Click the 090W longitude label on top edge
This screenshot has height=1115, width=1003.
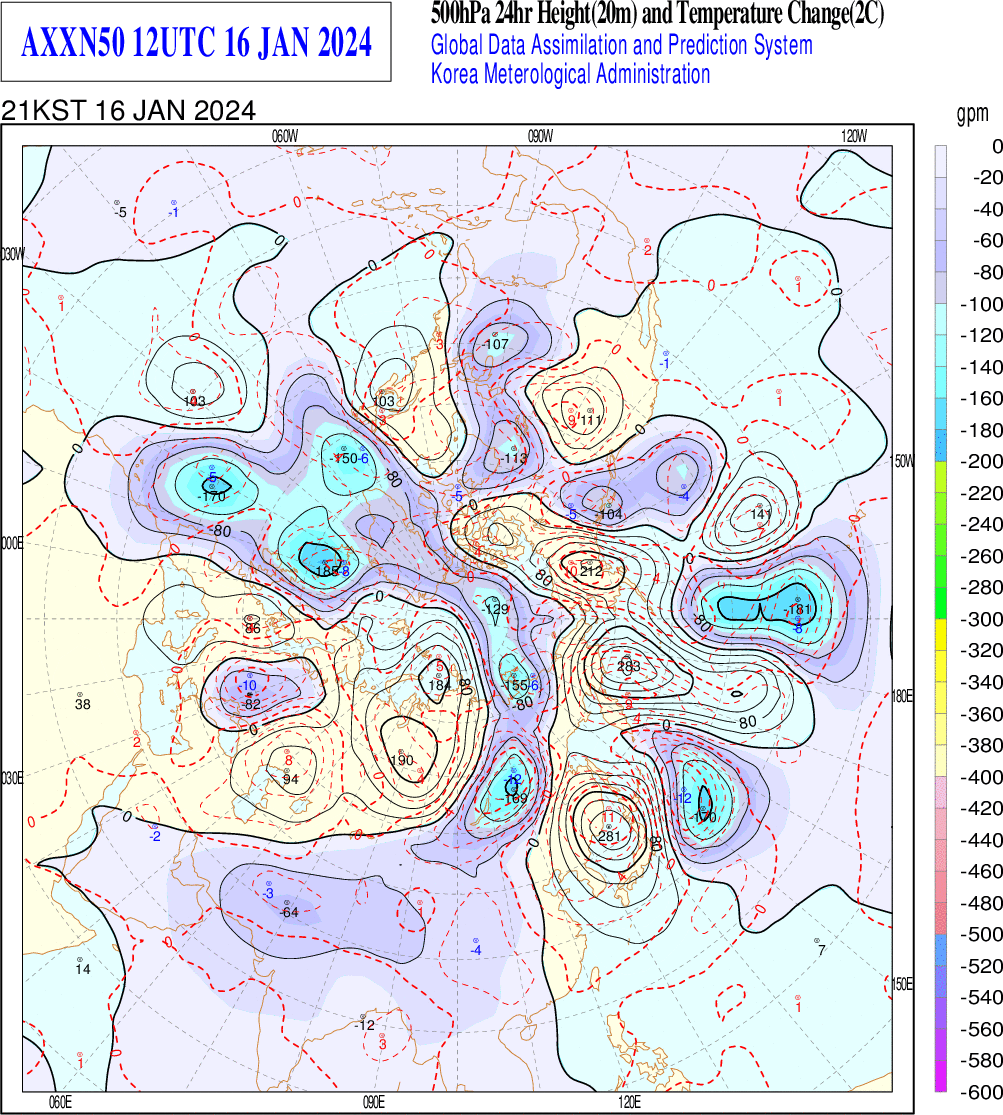(541, 137)
